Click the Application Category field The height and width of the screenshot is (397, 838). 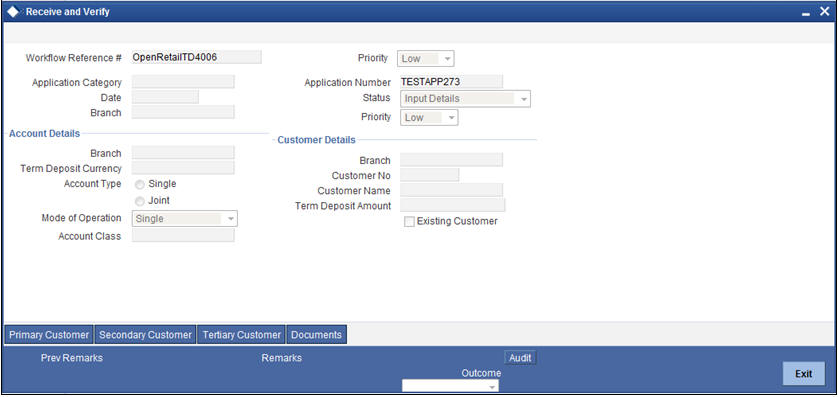[x=183, y=82]
